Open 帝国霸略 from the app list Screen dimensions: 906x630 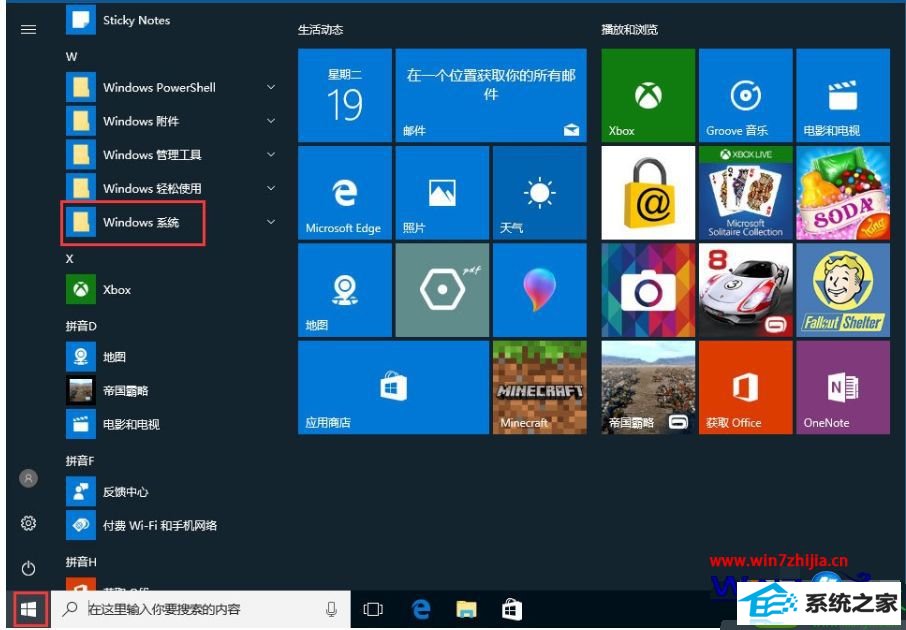(x=173, y=391)
